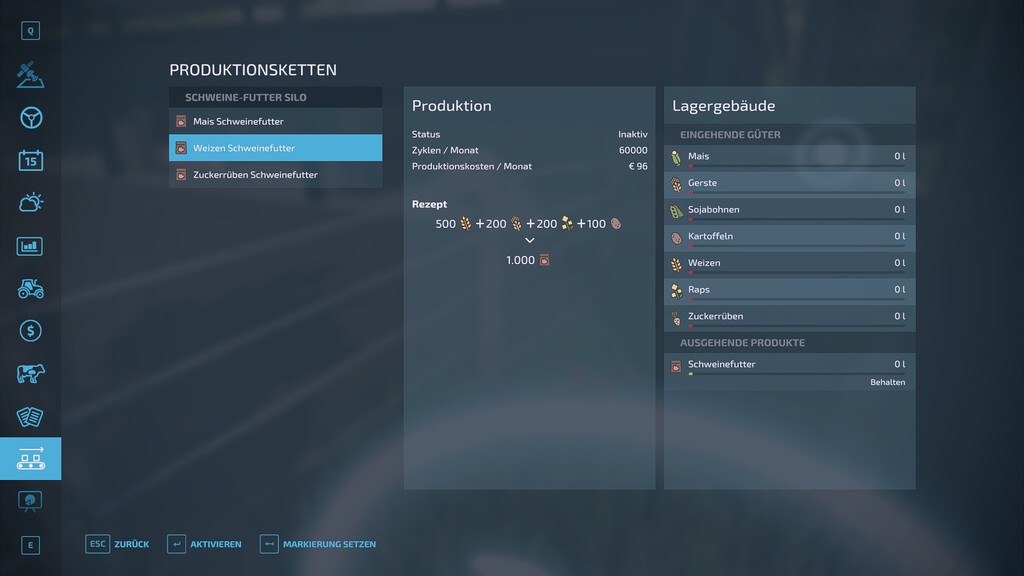Select the production chains conveyor icon
The height and width of the screenshot is (576, 1024).
point(31,458)
